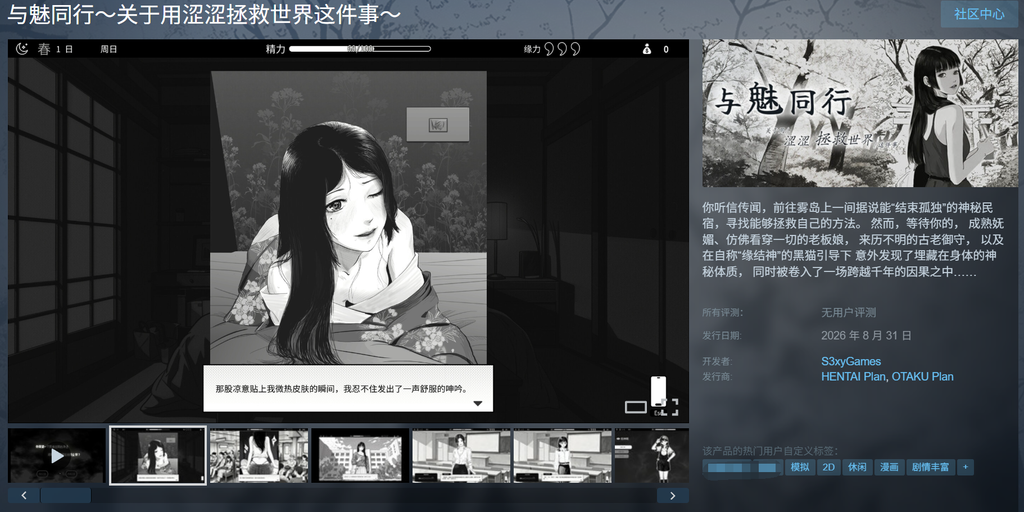Click the 缘力 magatama icons
1024x512 pixels.
point(562,49)
